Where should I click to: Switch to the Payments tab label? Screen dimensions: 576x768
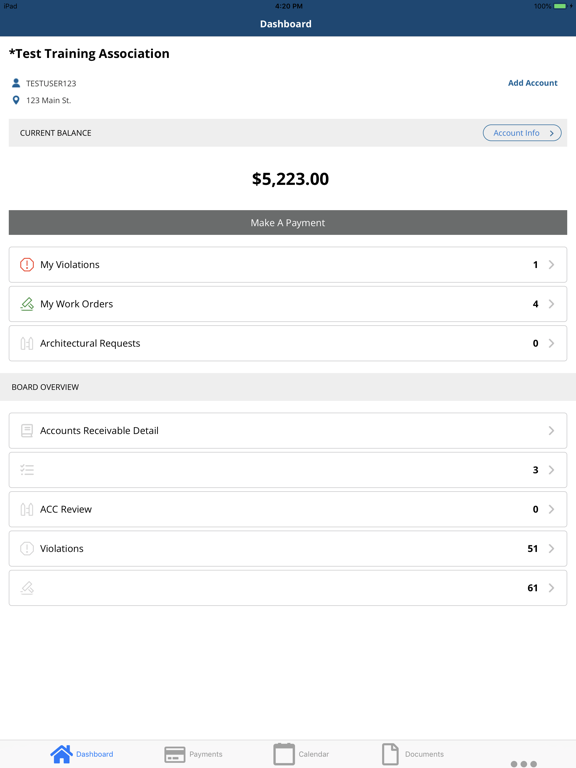[x=206, y=754]
